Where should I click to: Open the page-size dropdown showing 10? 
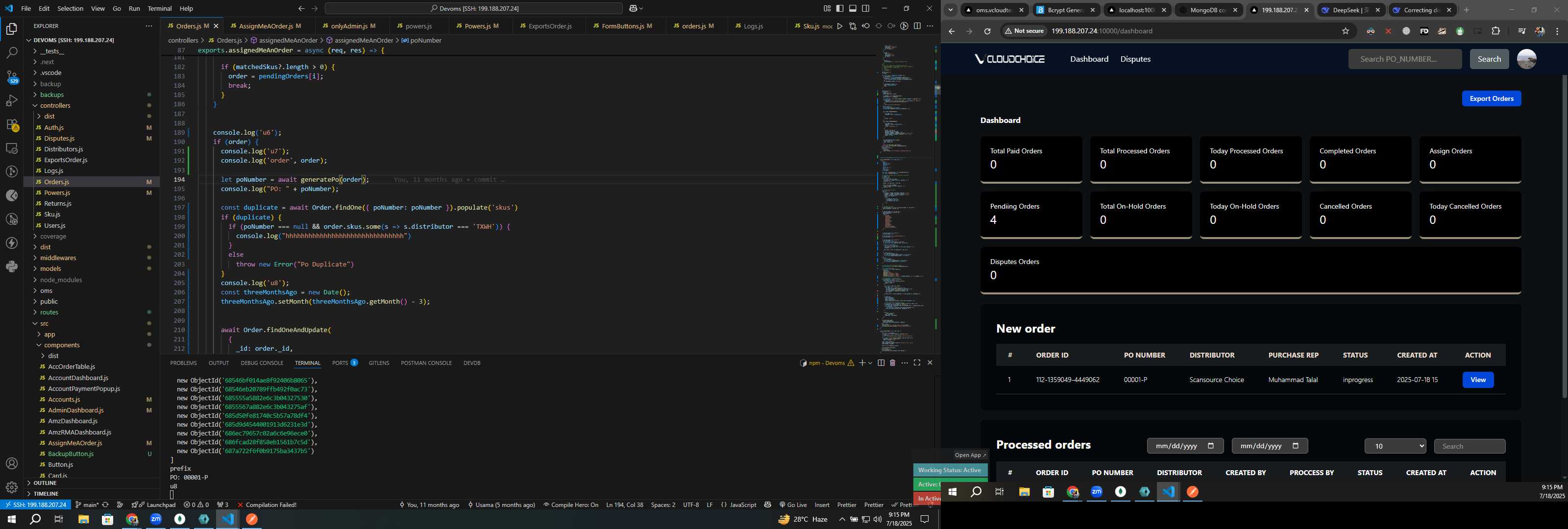1395,446
